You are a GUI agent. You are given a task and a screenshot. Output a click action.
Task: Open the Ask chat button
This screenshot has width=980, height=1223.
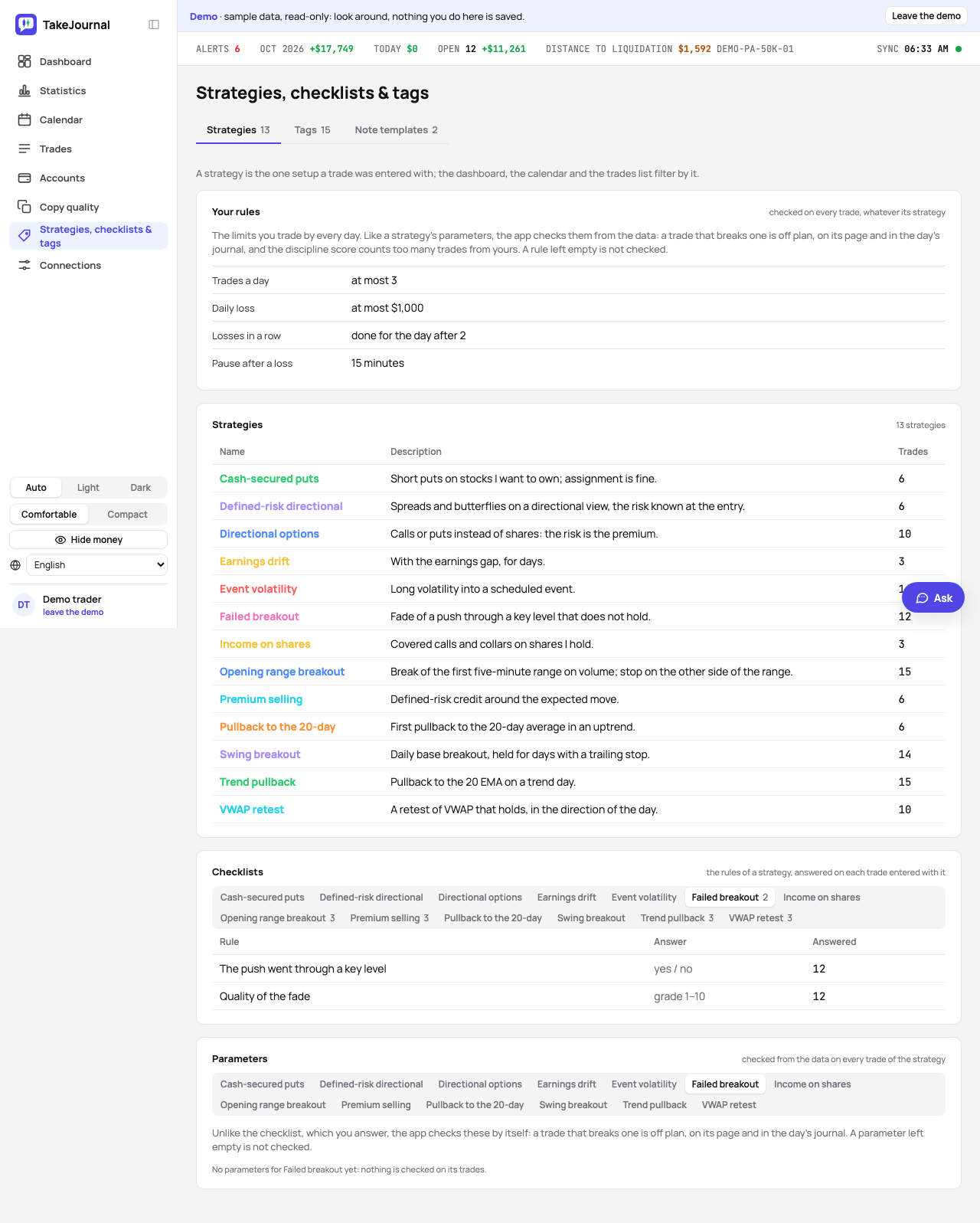click(933, 598)
